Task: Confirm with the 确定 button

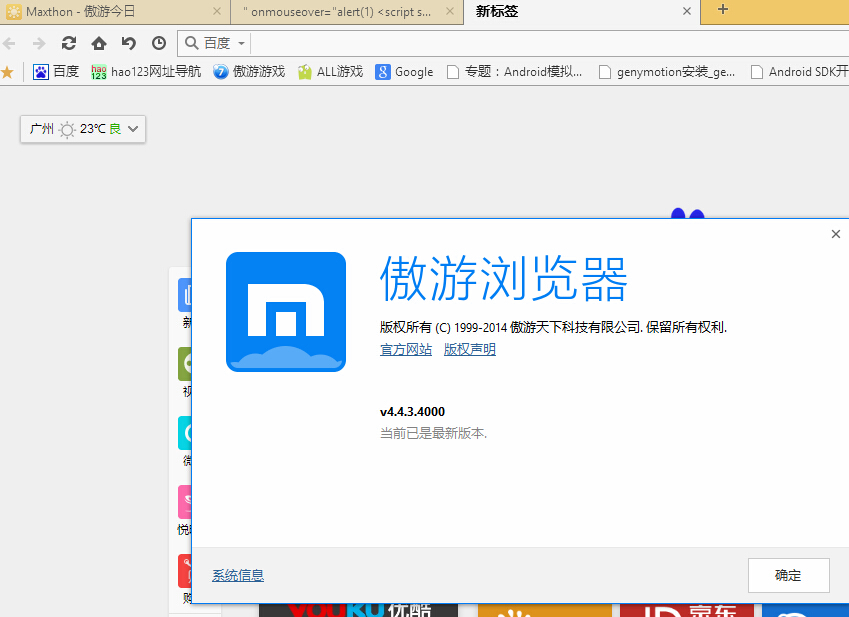Action: pyautogui.click(x=788, y=575)
